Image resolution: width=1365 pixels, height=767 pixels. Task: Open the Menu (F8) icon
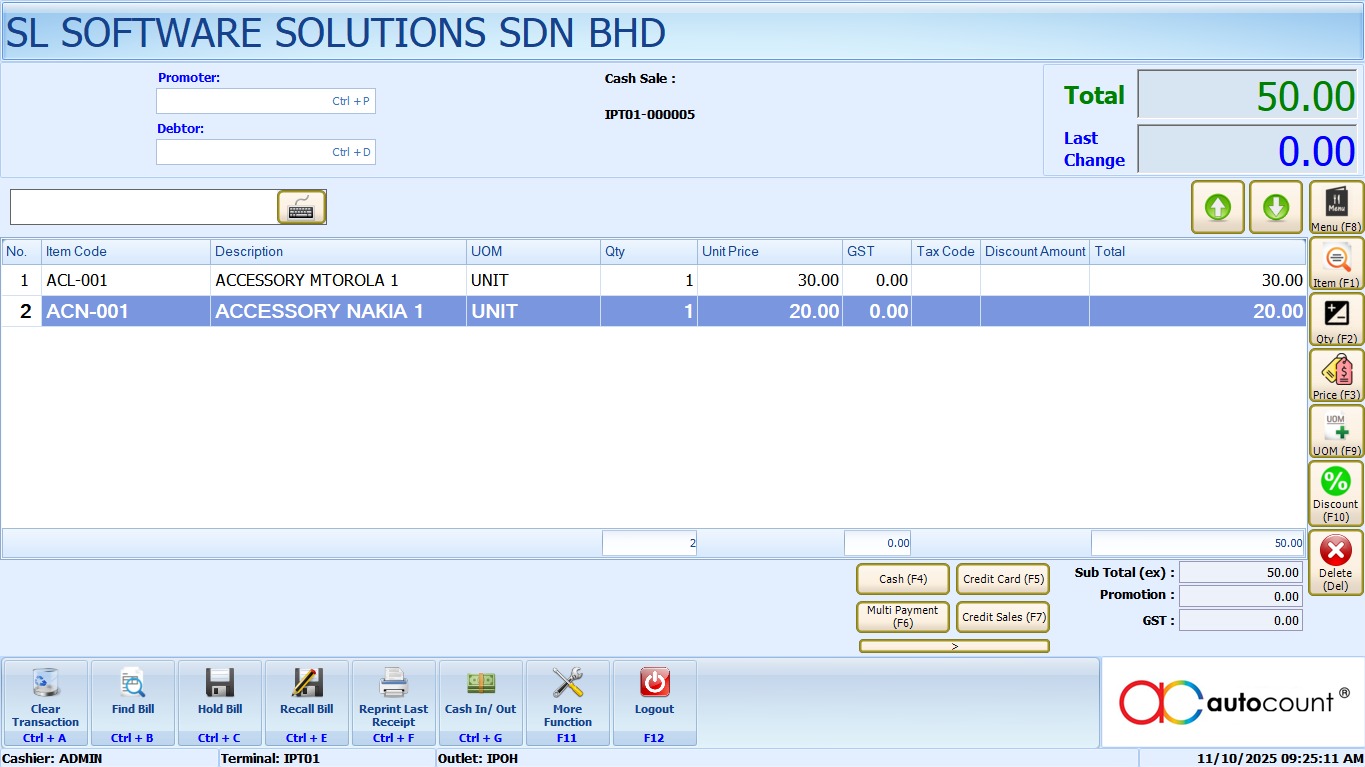(x=1336, y=207)
